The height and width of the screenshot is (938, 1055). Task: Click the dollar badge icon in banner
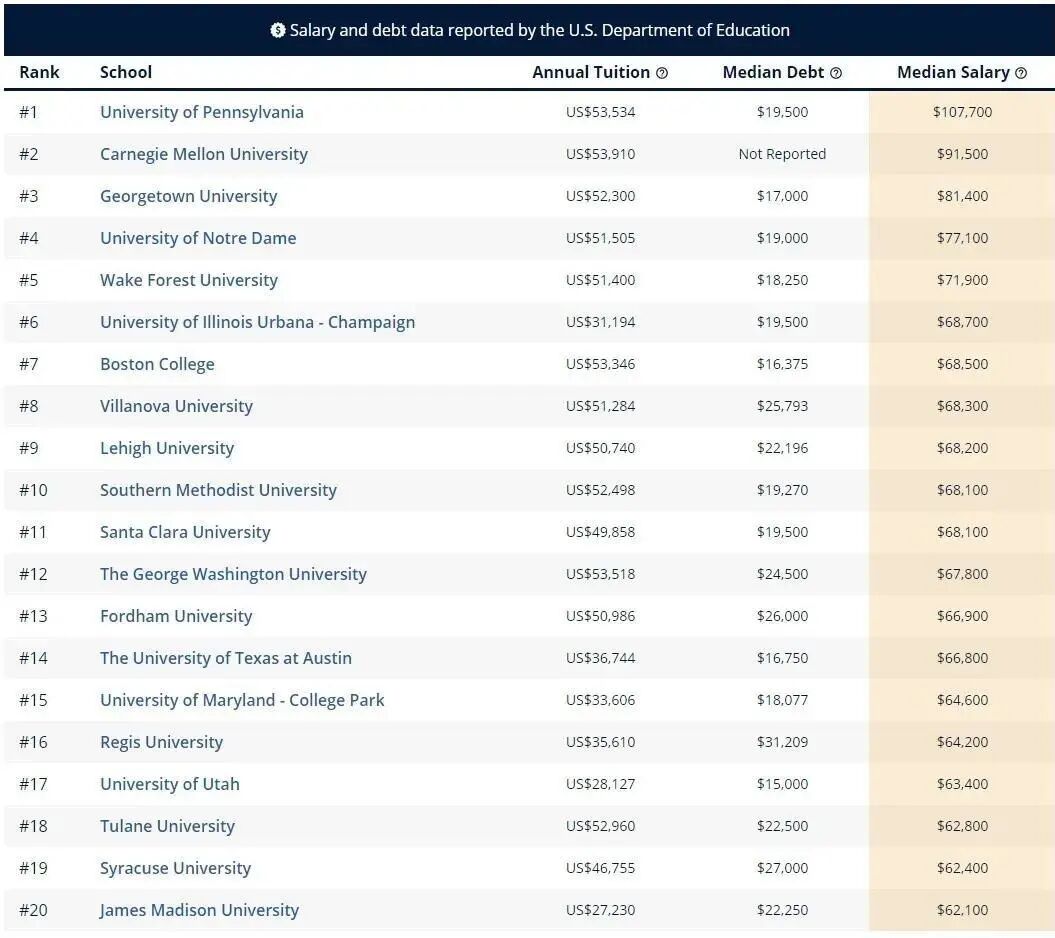pyautogui.click(x=277, y=30)
